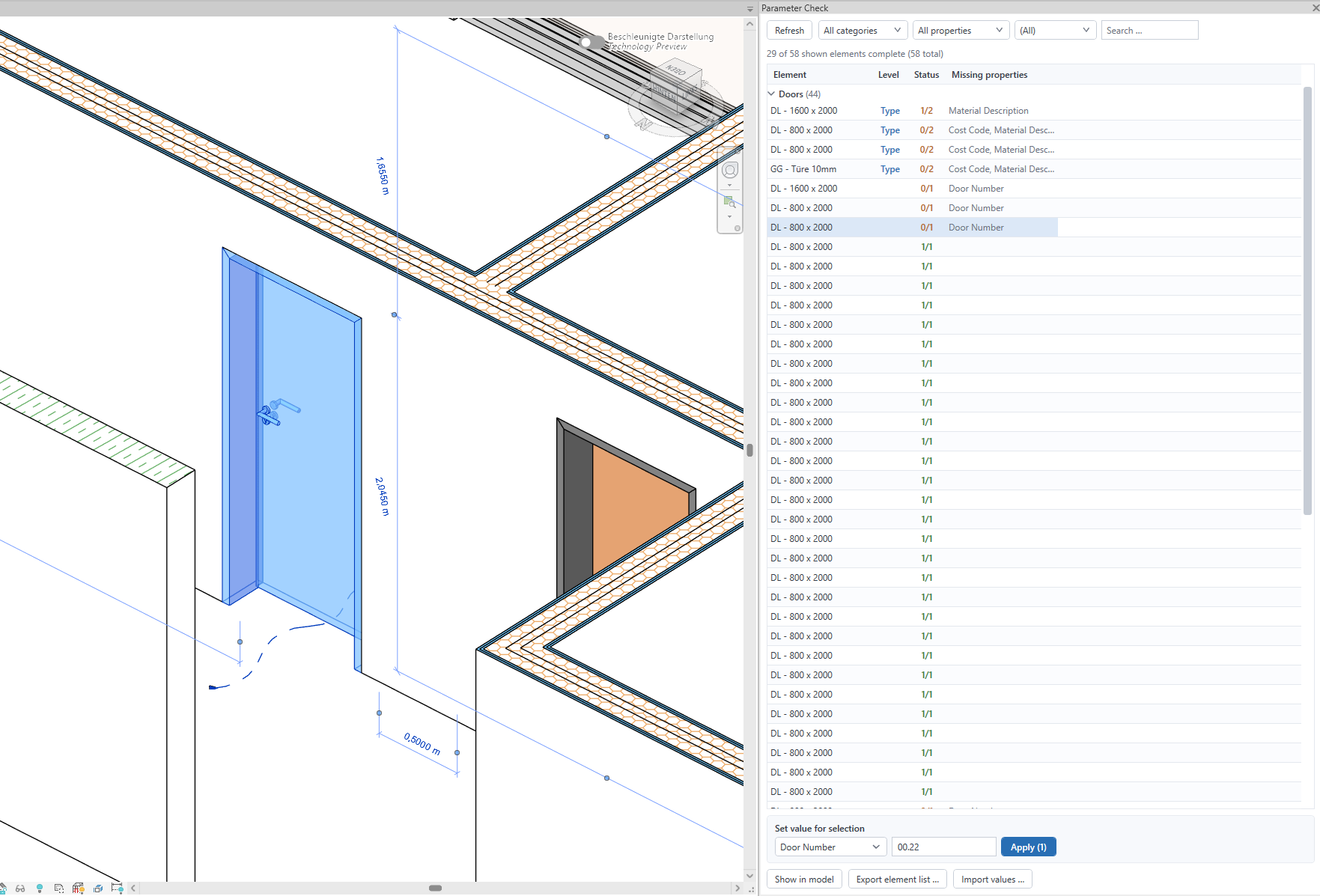Click the model view horizontal scrollbar thumb
Image resolution: width=1320 pixels, height=896 pixels.
click(x=435, y=889)
